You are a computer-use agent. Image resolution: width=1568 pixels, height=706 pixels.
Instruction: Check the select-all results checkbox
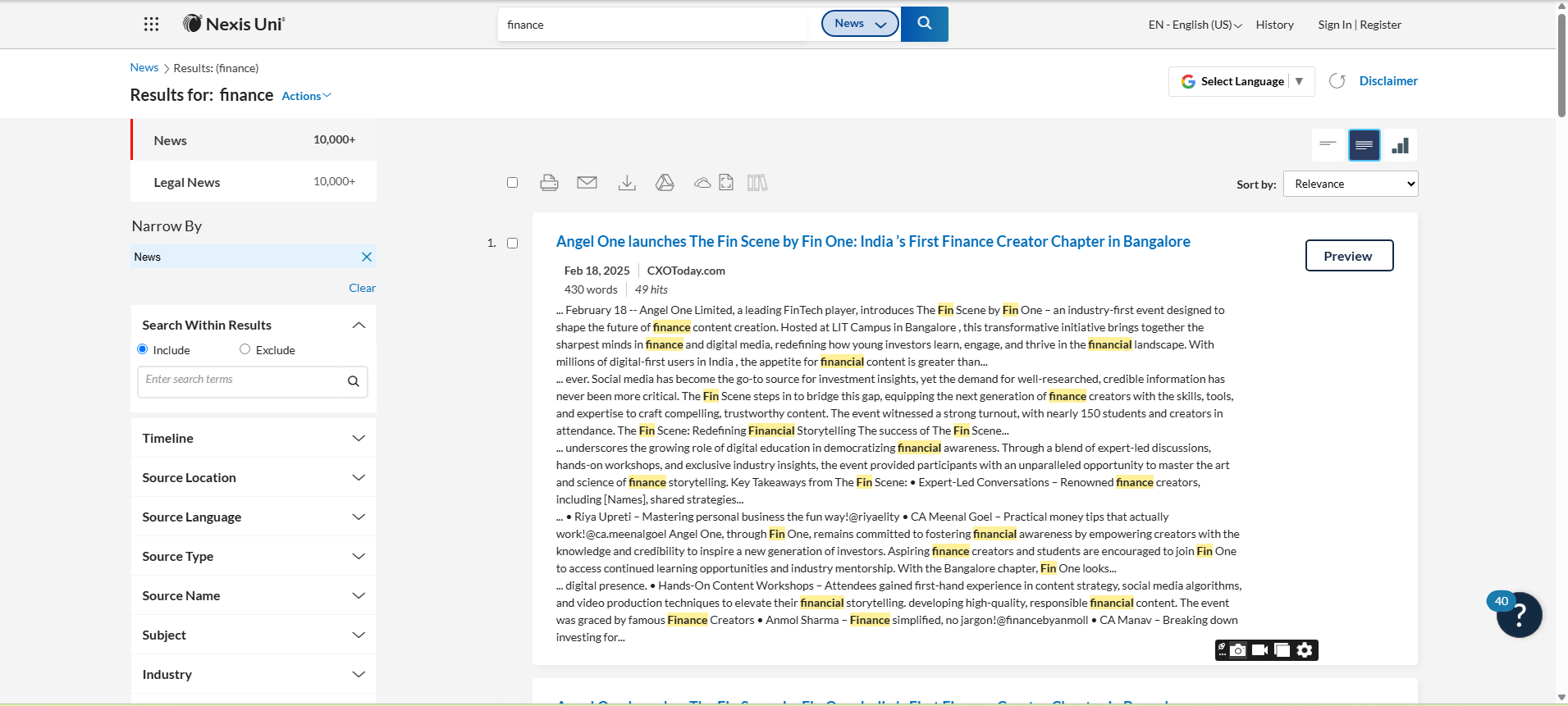[513, 183]
